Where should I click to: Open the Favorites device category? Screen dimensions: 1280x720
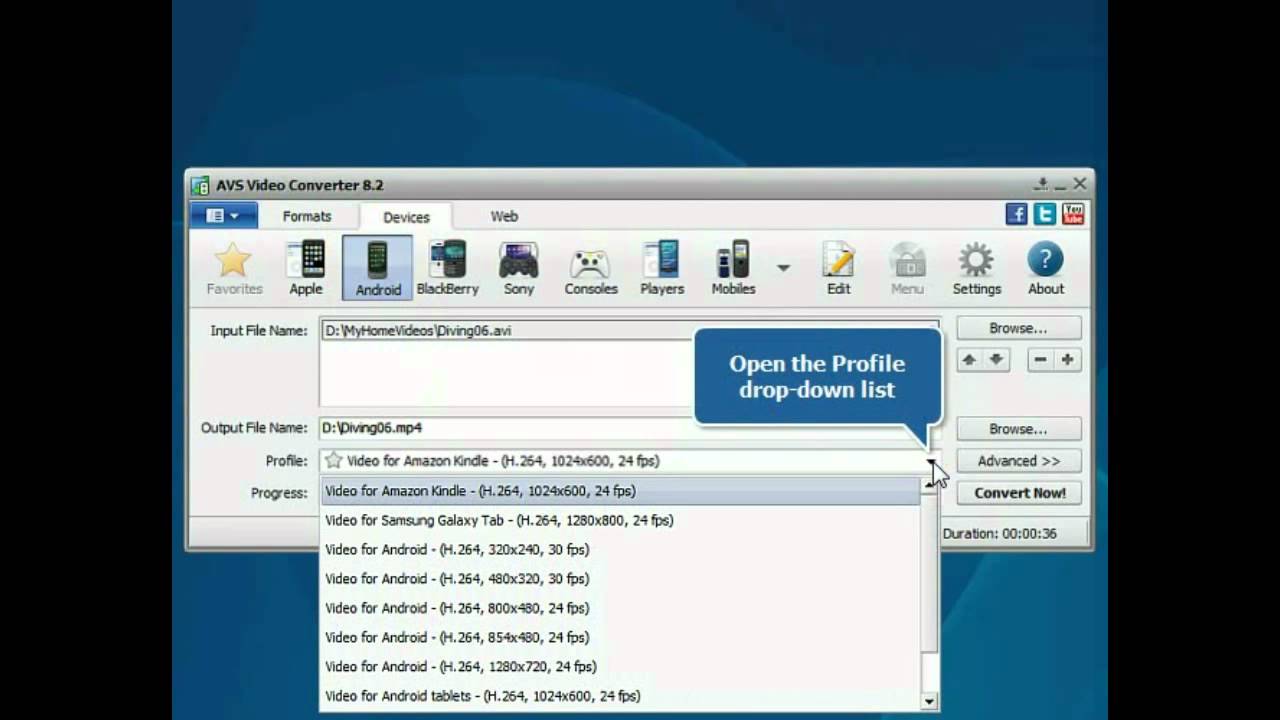tap(234, 268)
